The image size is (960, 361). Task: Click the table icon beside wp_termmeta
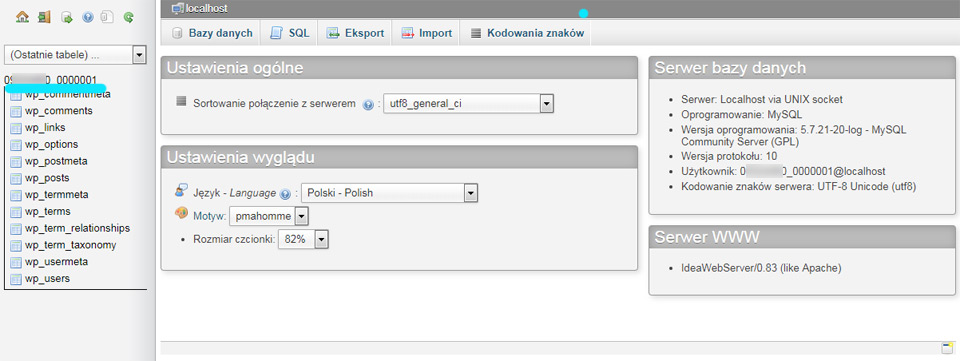point(16,195)
